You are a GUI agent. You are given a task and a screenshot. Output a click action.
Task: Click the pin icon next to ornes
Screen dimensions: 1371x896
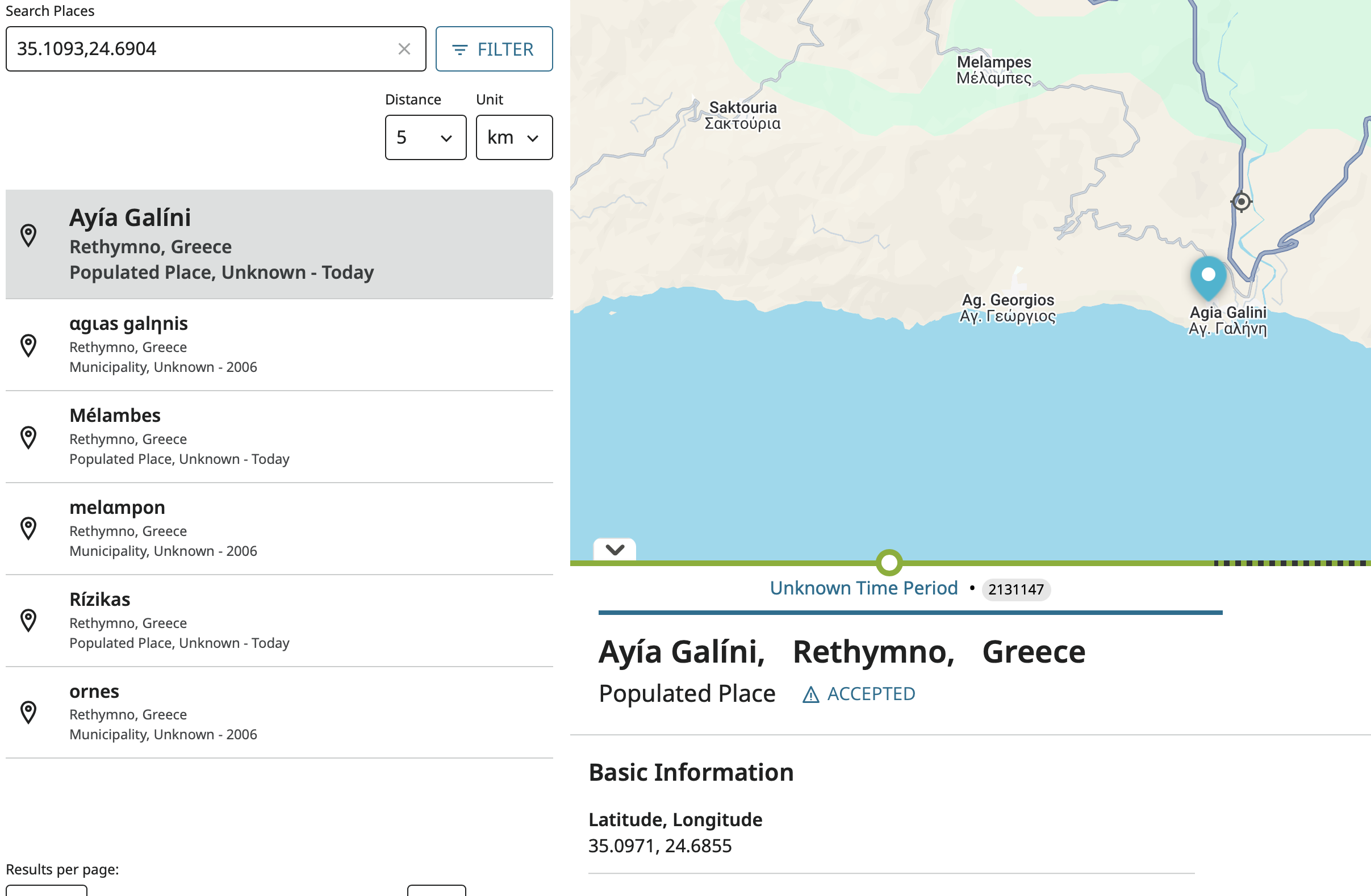tap(28, 711)
